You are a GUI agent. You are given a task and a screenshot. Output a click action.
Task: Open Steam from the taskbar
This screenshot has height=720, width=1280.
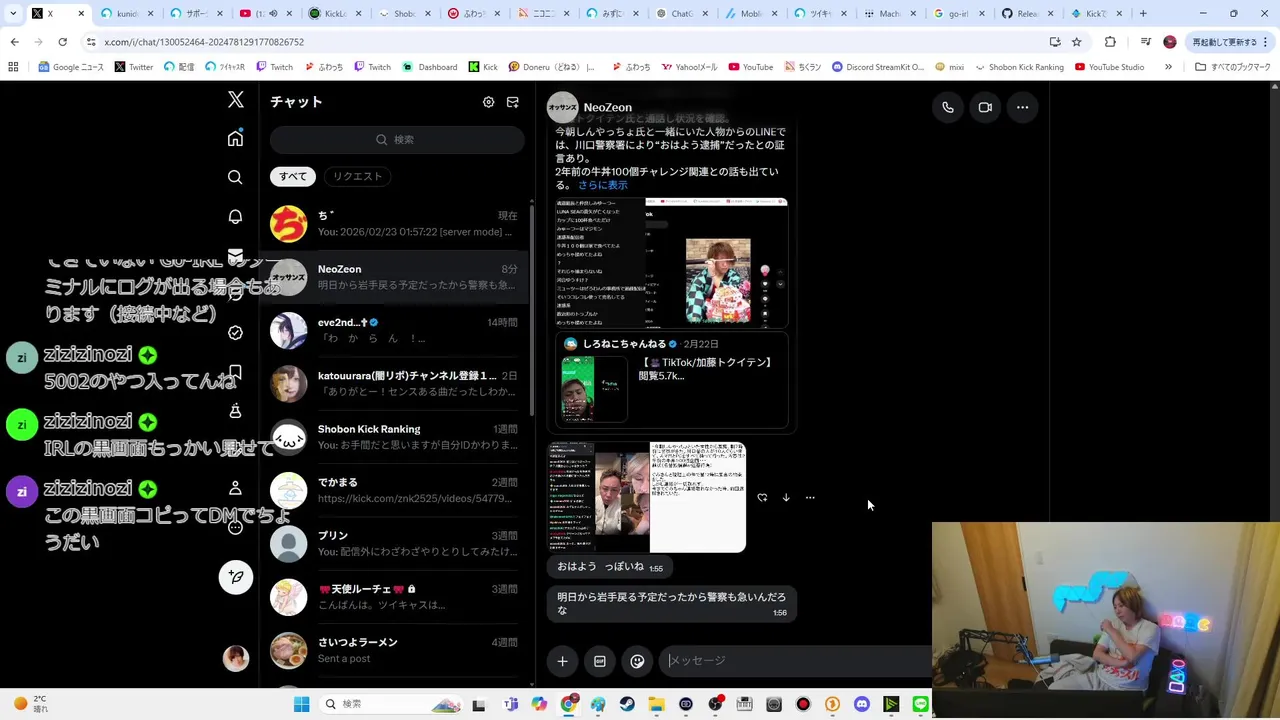point(627,704)
